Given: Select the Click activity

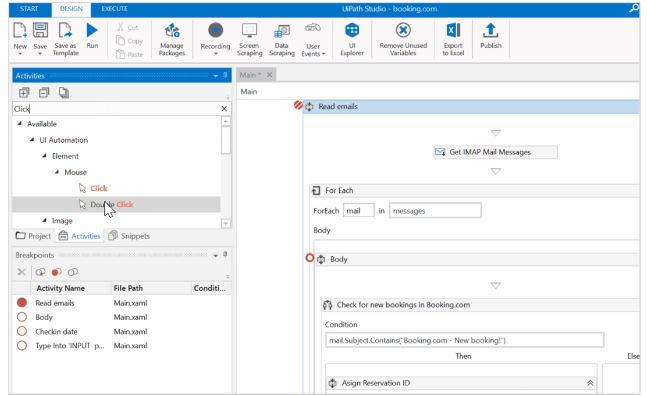Looking at the screenshot, I should [x=99, y=188].
